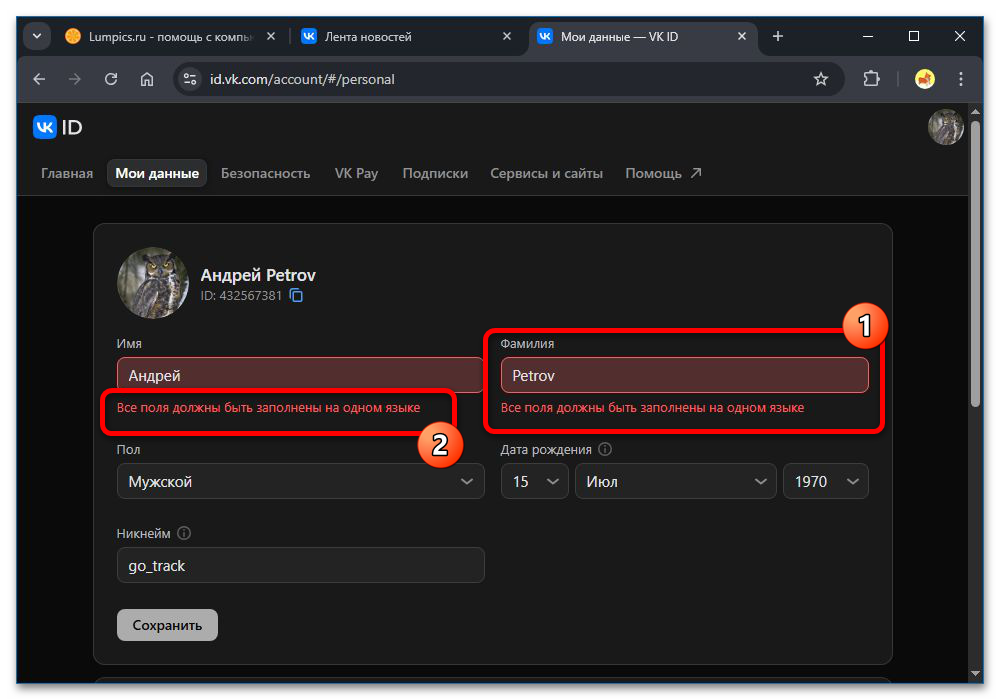1000x700 pixels.
Task: Open profile avatar menu at top right
Action: (x=945, y=127)
